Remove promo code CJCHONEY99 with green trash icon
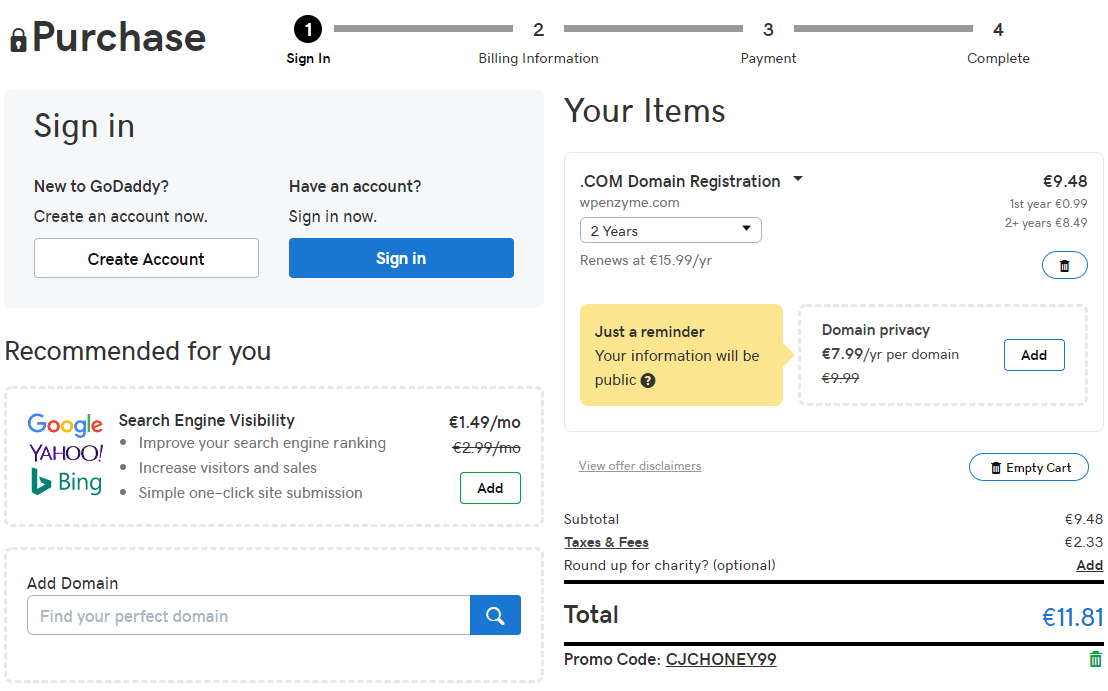The image size is (1108, 691). click(1095, 659)
